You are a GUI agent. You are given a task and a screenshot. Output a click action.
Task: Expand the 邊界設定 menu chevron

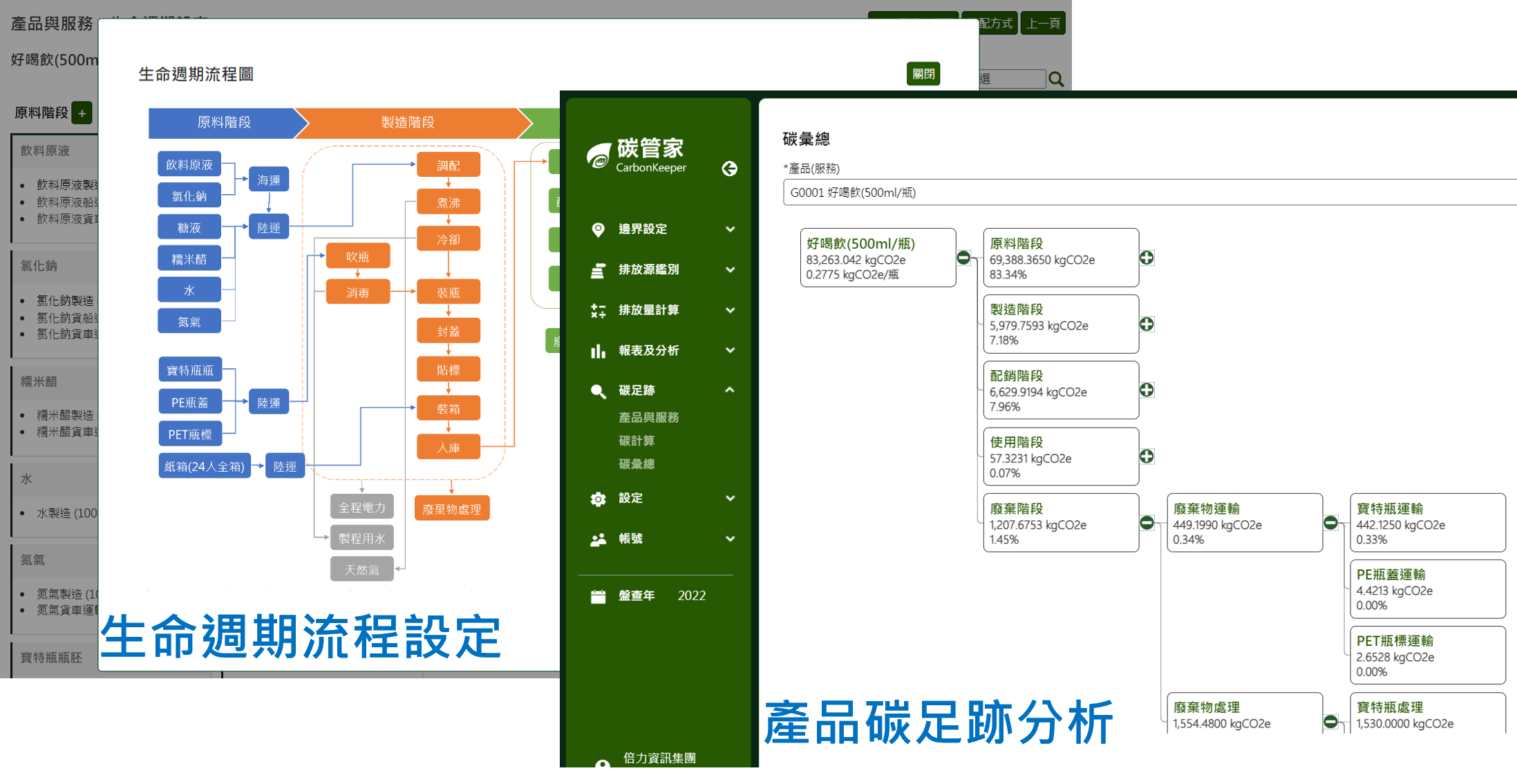730,229
